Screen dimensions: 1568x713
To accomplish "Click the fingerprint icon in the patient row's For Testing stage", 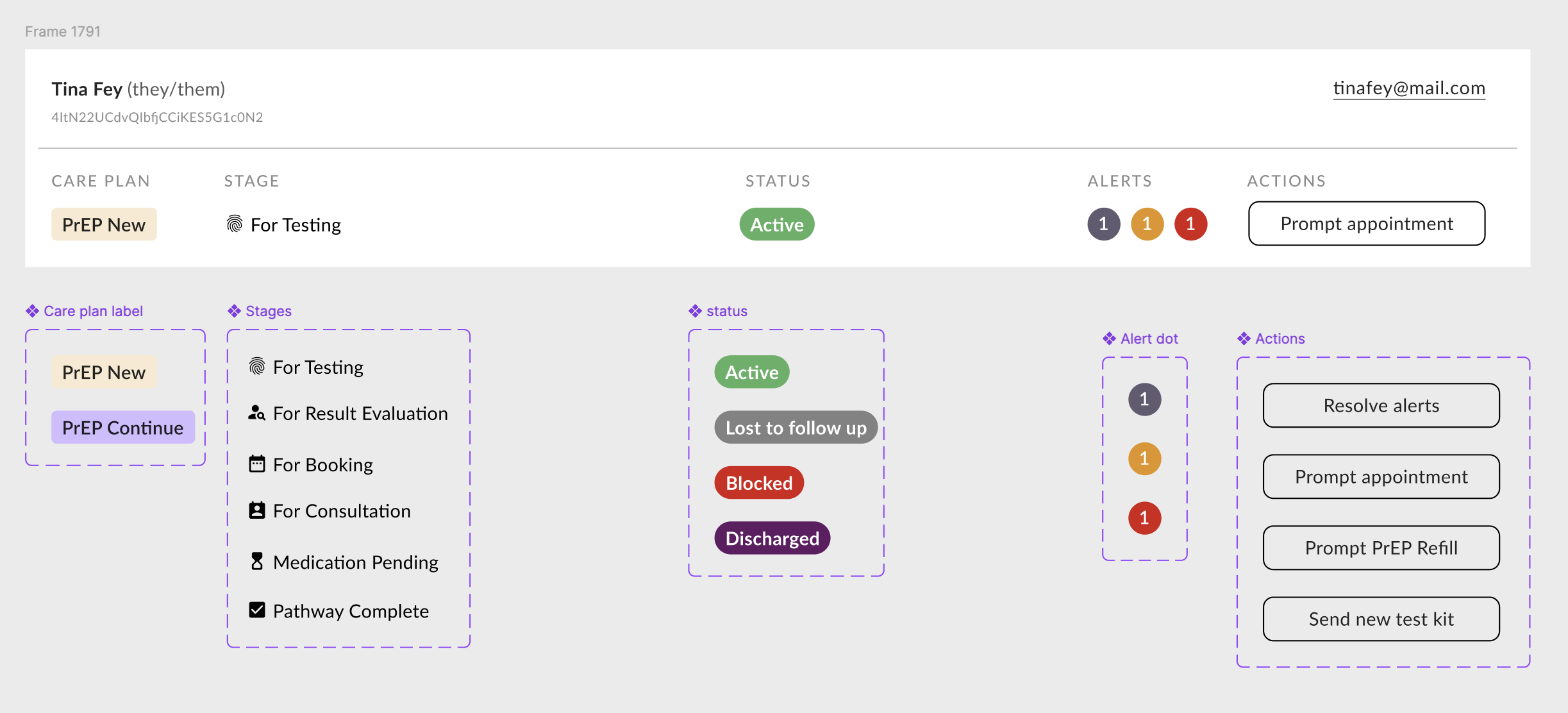I will [x=235, y=224].
